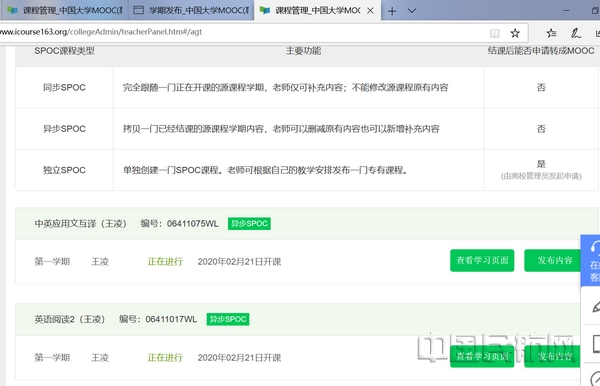Click SPOC课程类型 column header

(x=64, y=51)
